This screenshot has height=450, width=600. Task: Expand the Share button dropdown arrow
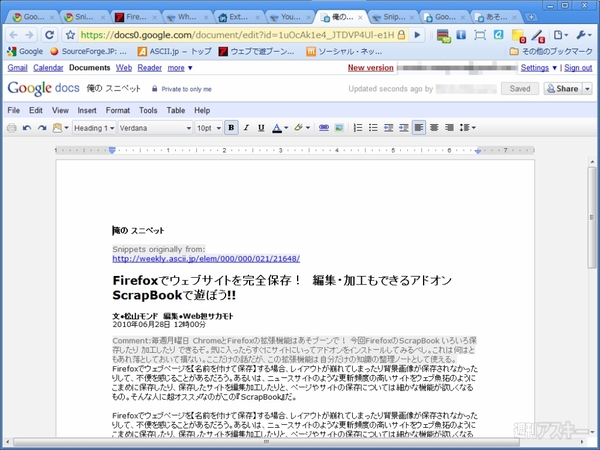tap(587, 89)
